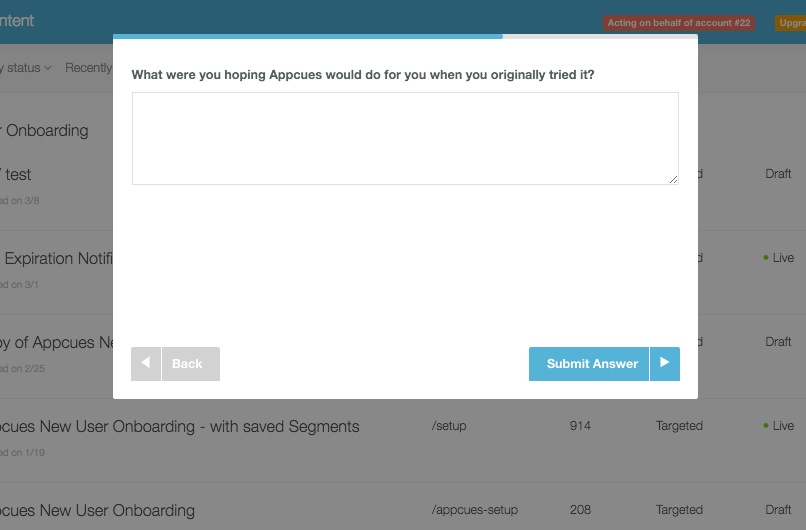Click the right arrow icon beside Submit Answer
The width and height of the screenshot is (806, 530).
[665, 364]
